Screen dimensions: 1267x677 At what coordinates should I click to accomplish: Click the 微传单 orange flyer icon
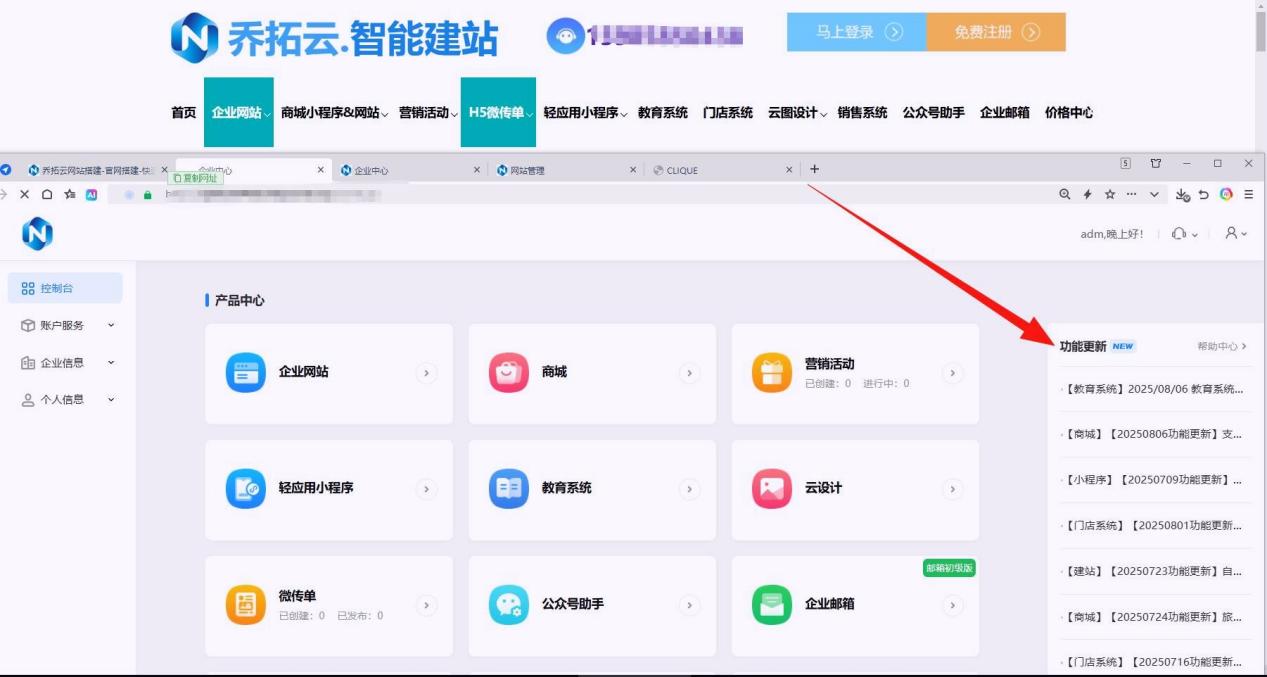click(246, 605)
